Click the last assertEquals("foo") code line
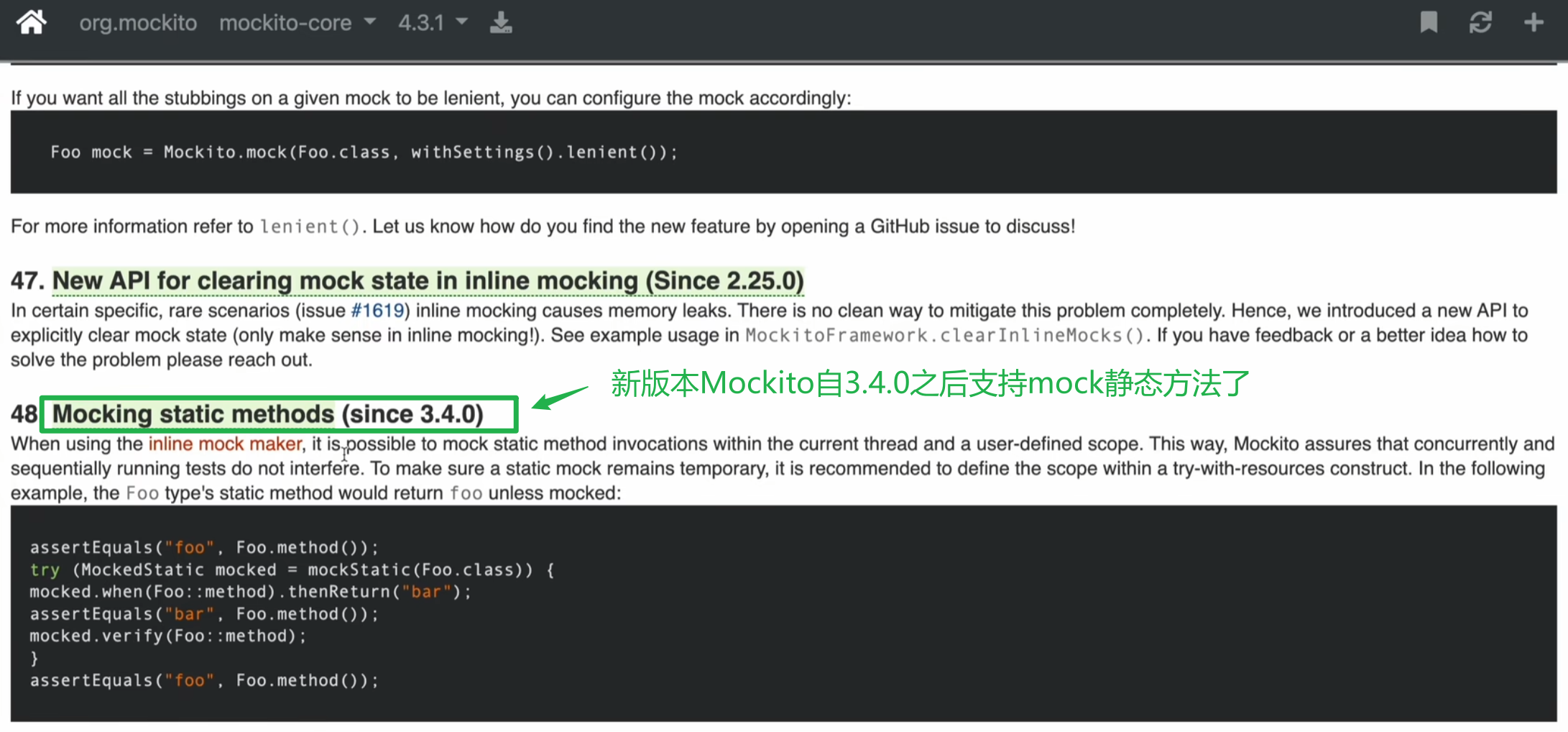Image resolution: width=1568 pixels, height=732 pixels. coord(204,680)
